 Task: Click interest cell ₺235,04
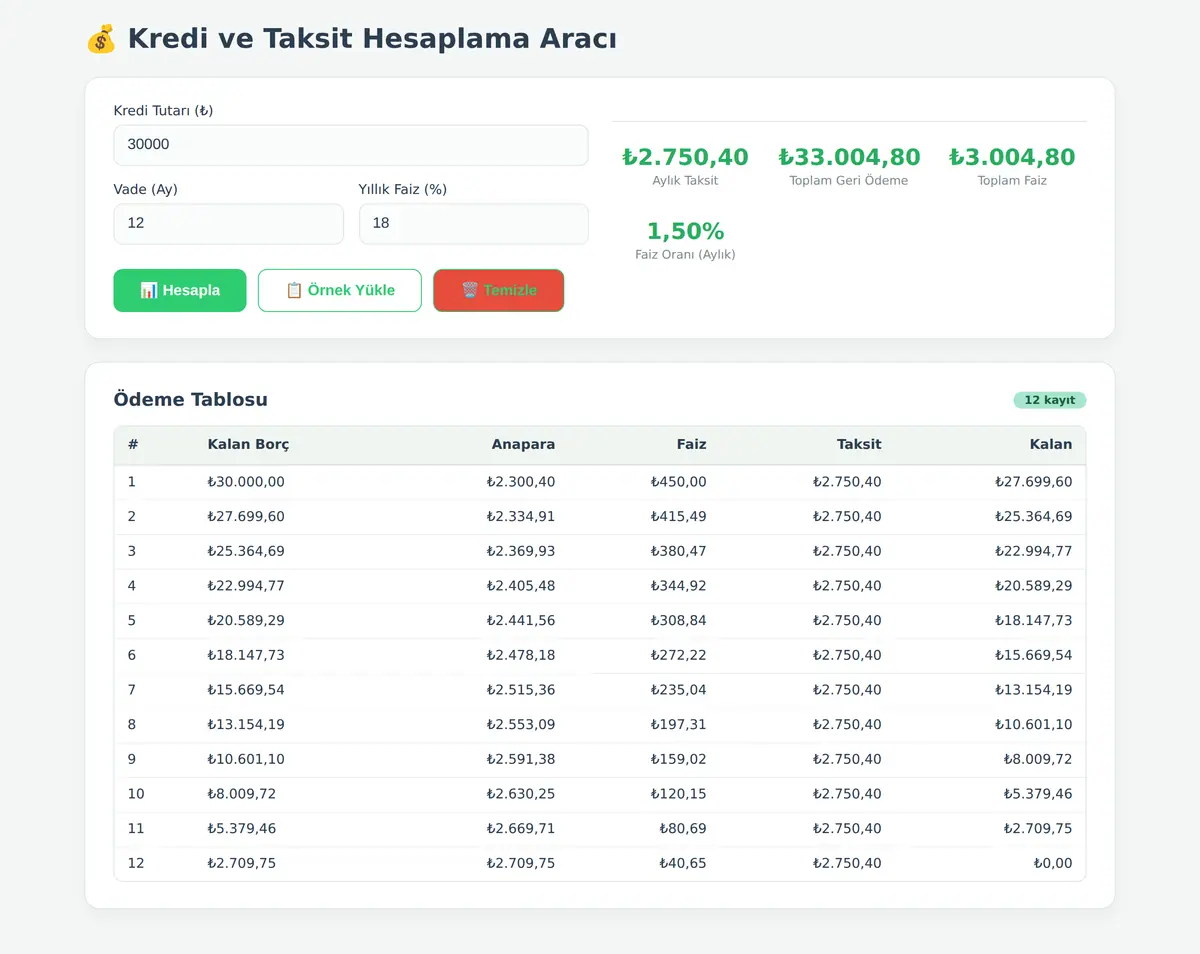[x=679, y=690]
